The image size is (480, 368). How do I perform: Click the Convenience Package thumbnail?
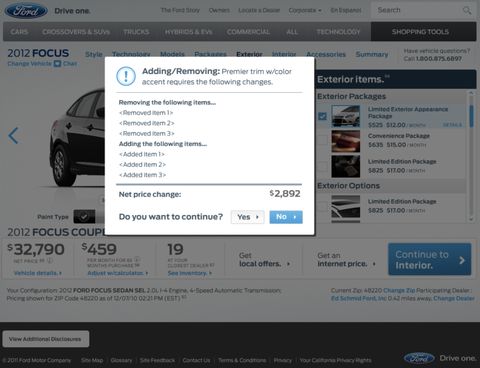[x=346, y=141]
